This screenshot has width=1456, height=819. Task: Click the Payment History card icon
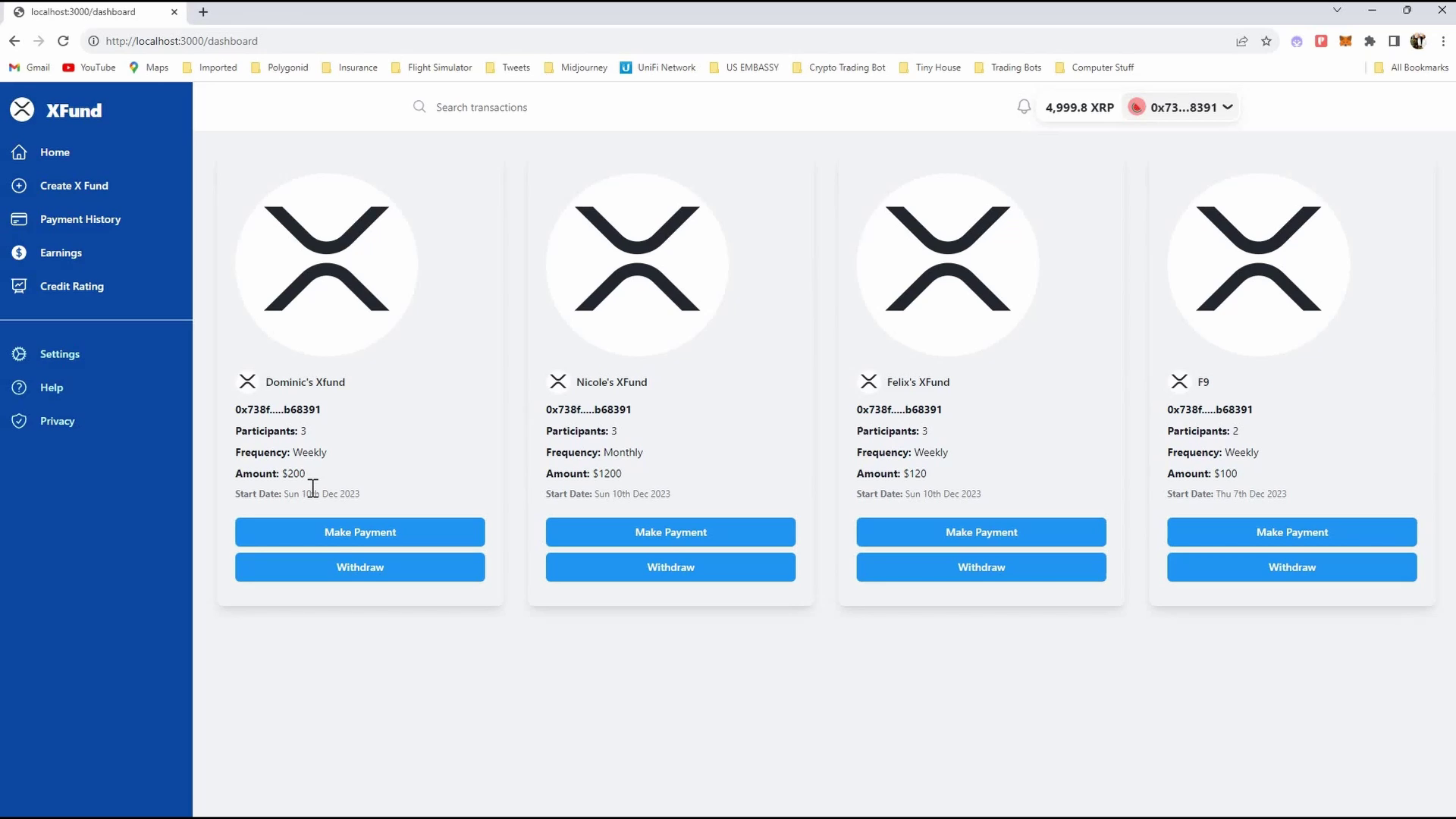(x=20, y=219)
